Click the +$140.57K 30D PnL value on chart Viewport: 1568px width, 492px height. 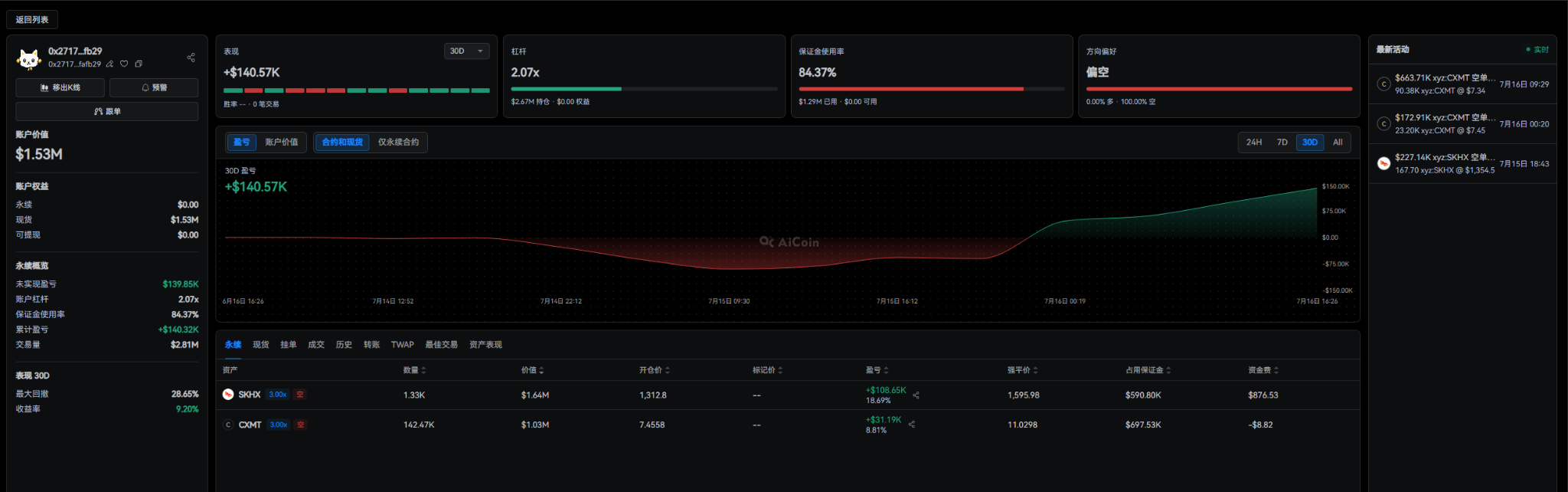[x=256, y=187]
